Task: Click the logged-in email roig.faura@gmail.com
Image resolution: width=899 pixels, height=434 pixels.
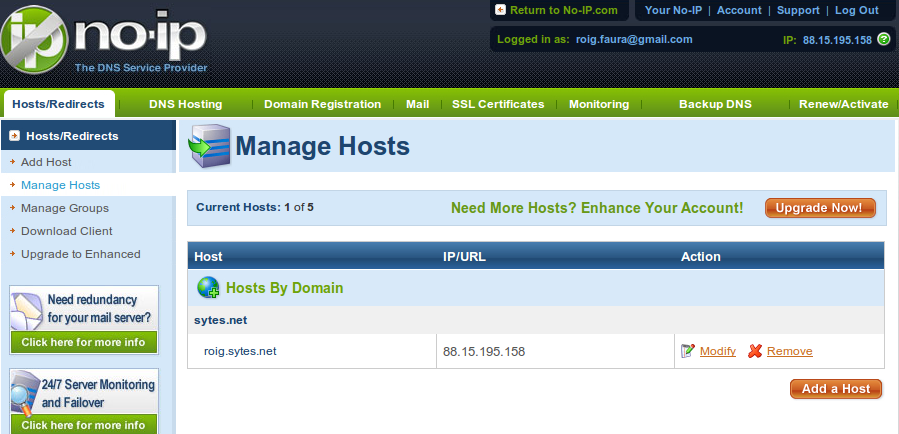Action: (634, 40)
